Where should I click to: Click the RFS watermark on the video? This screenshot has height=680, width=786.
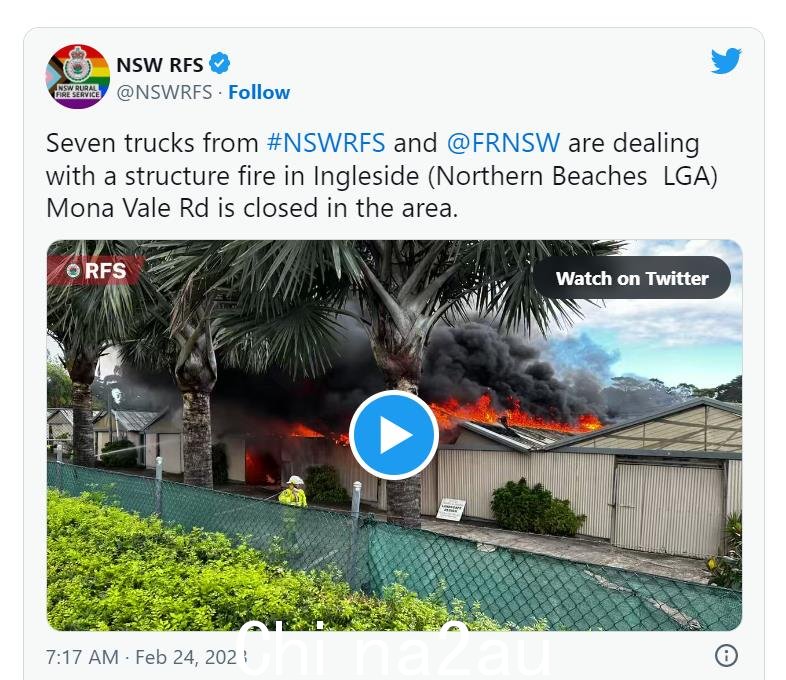(x=96, y=271)
